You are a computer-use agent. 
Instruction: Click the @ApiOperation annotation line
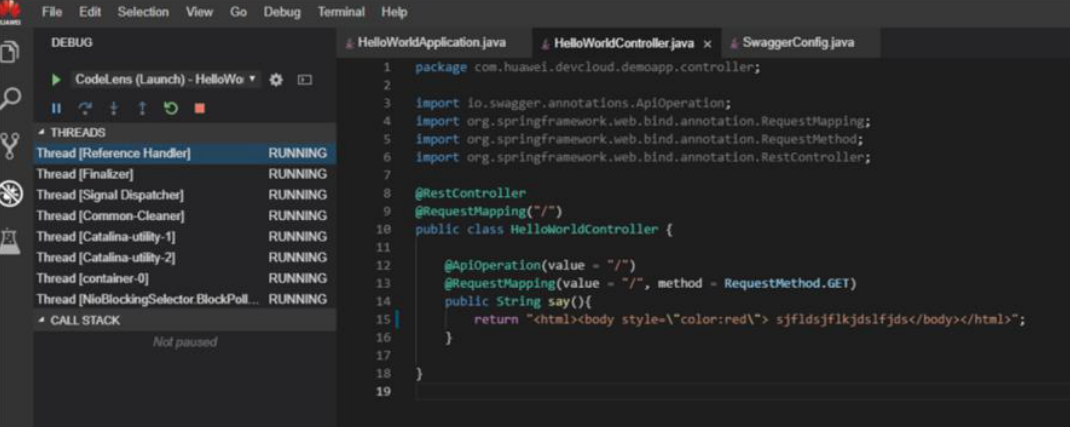click(x=540, y=265)
